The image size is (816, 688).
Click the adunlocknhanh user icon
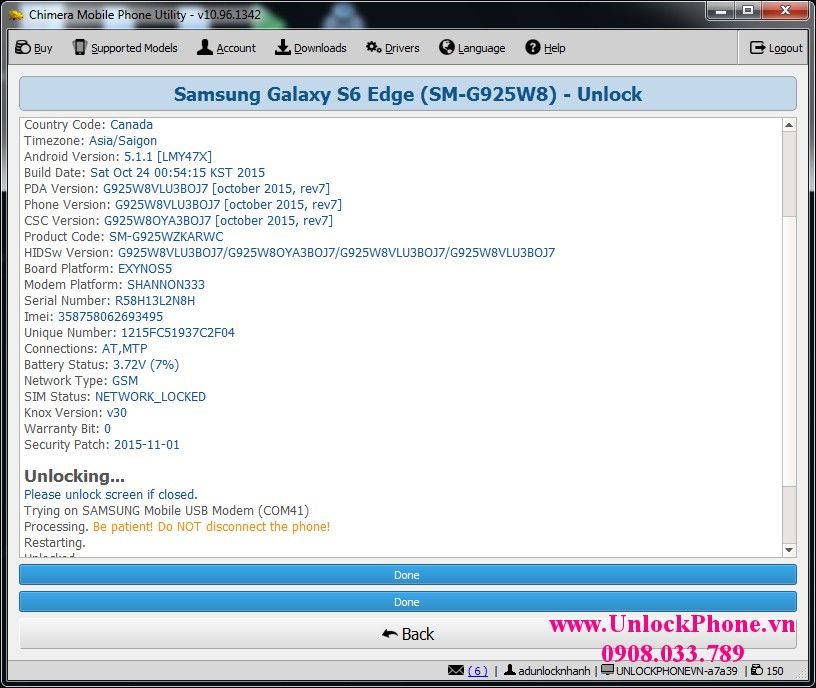(509, 671)
